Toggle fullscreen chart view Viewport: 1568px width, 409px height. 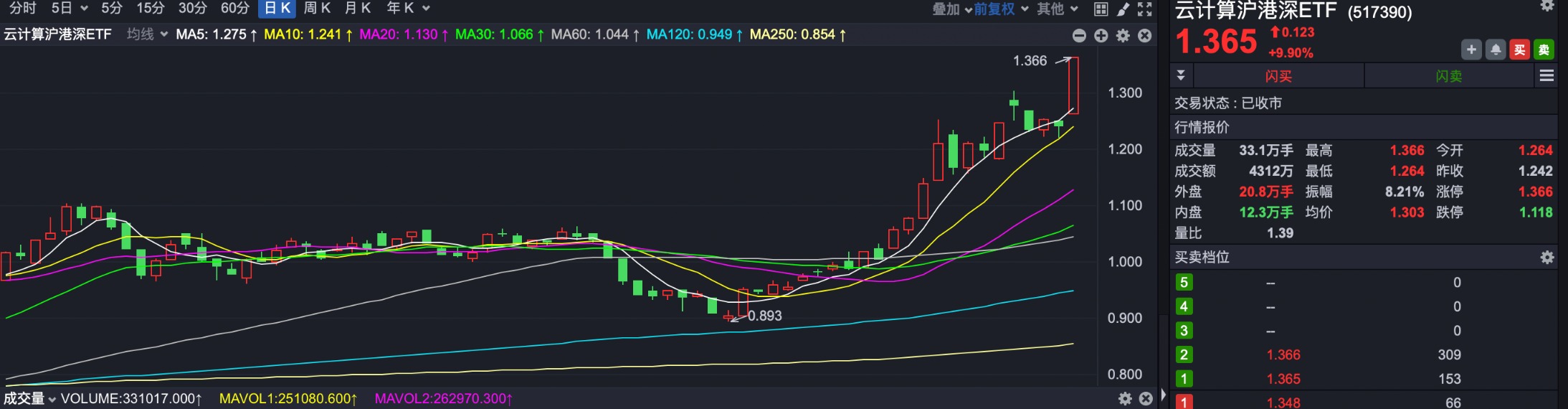(1145, 9)
